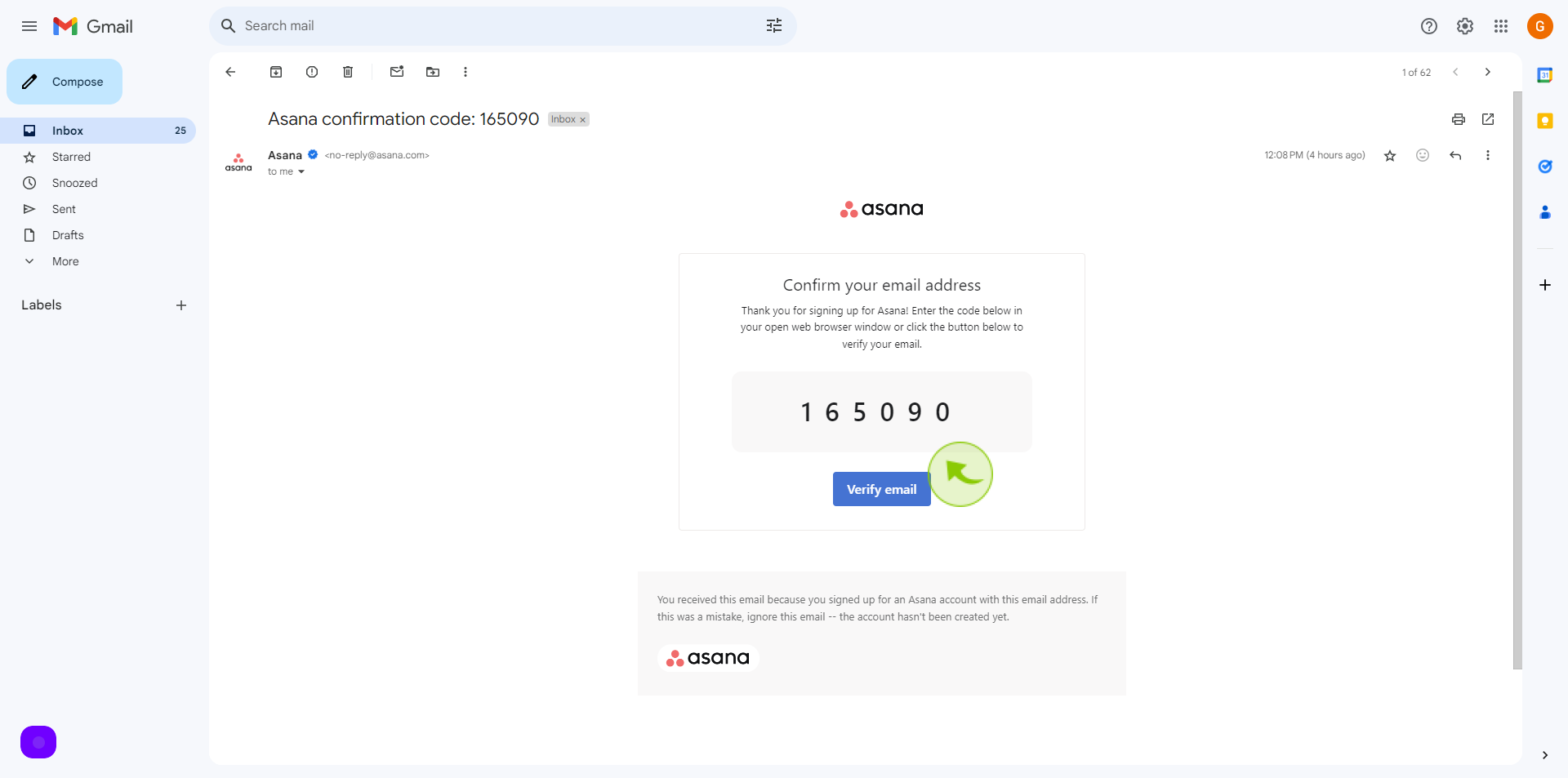This screenshot has height=778, width=1568.
Task: Open the Google Account avatar
Action: tap(1540, 26)
